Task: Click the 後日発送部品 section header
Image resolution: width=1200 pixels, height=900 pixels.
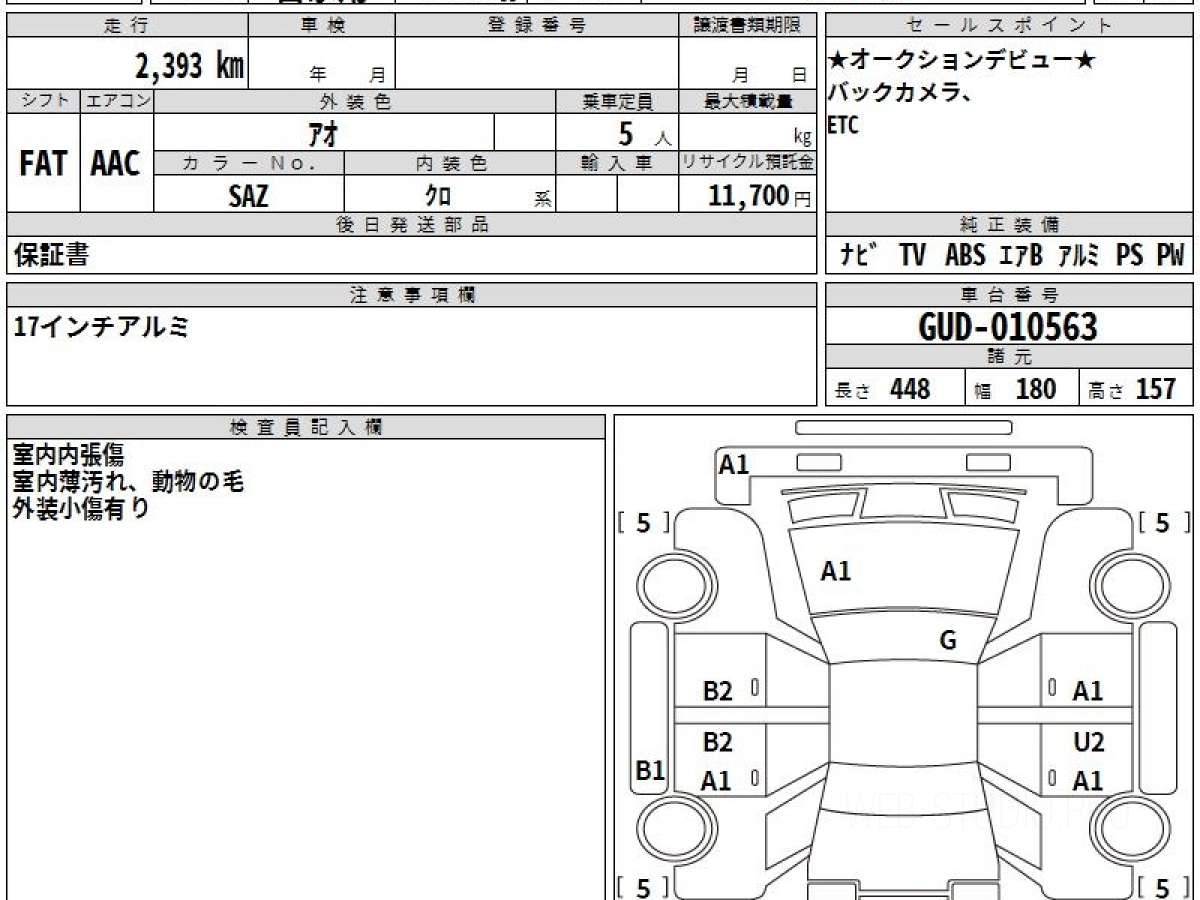Action: coord(412,225)
